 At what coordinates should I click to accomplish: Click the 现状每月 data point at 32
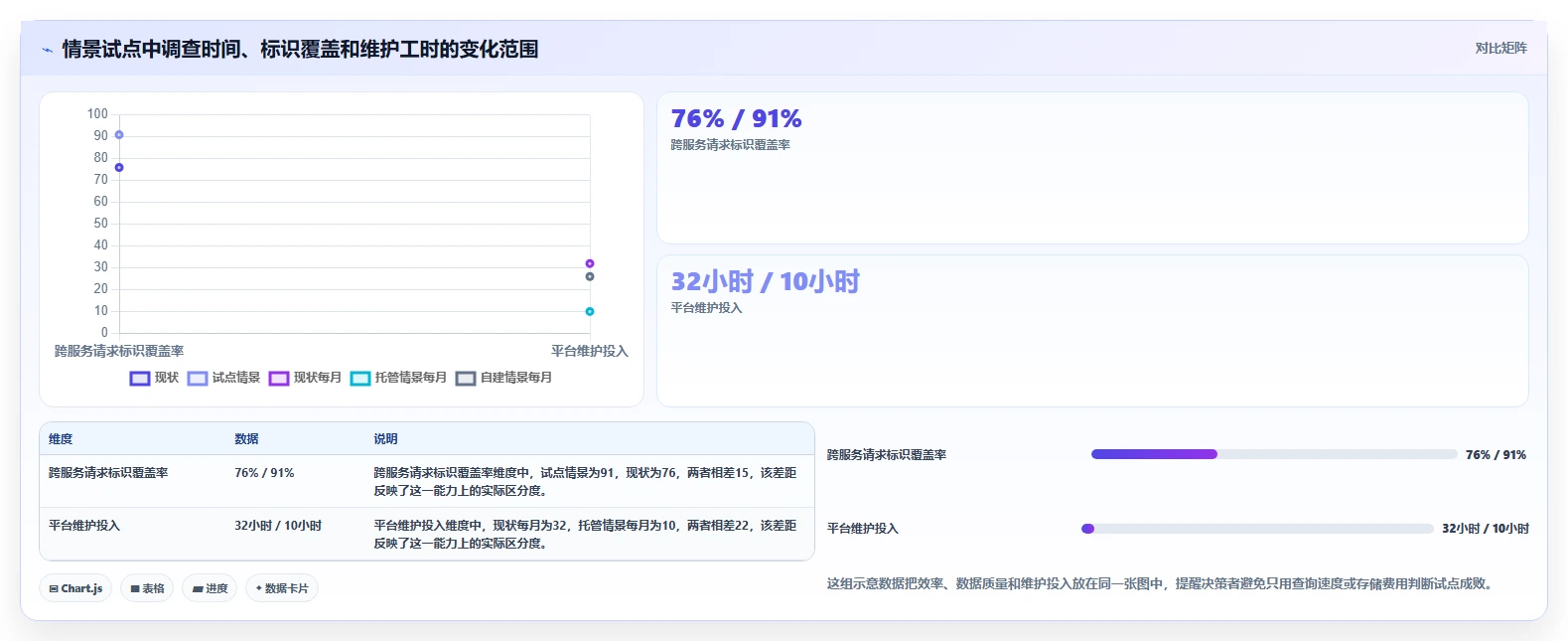[x=590, y=263]
